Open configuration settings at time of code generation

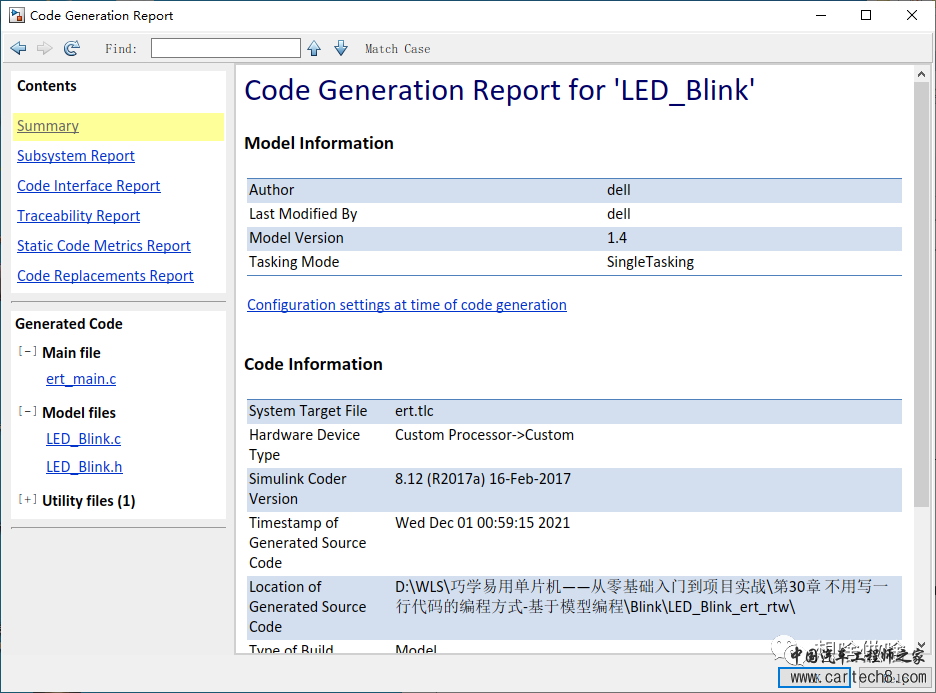(407, 305)
